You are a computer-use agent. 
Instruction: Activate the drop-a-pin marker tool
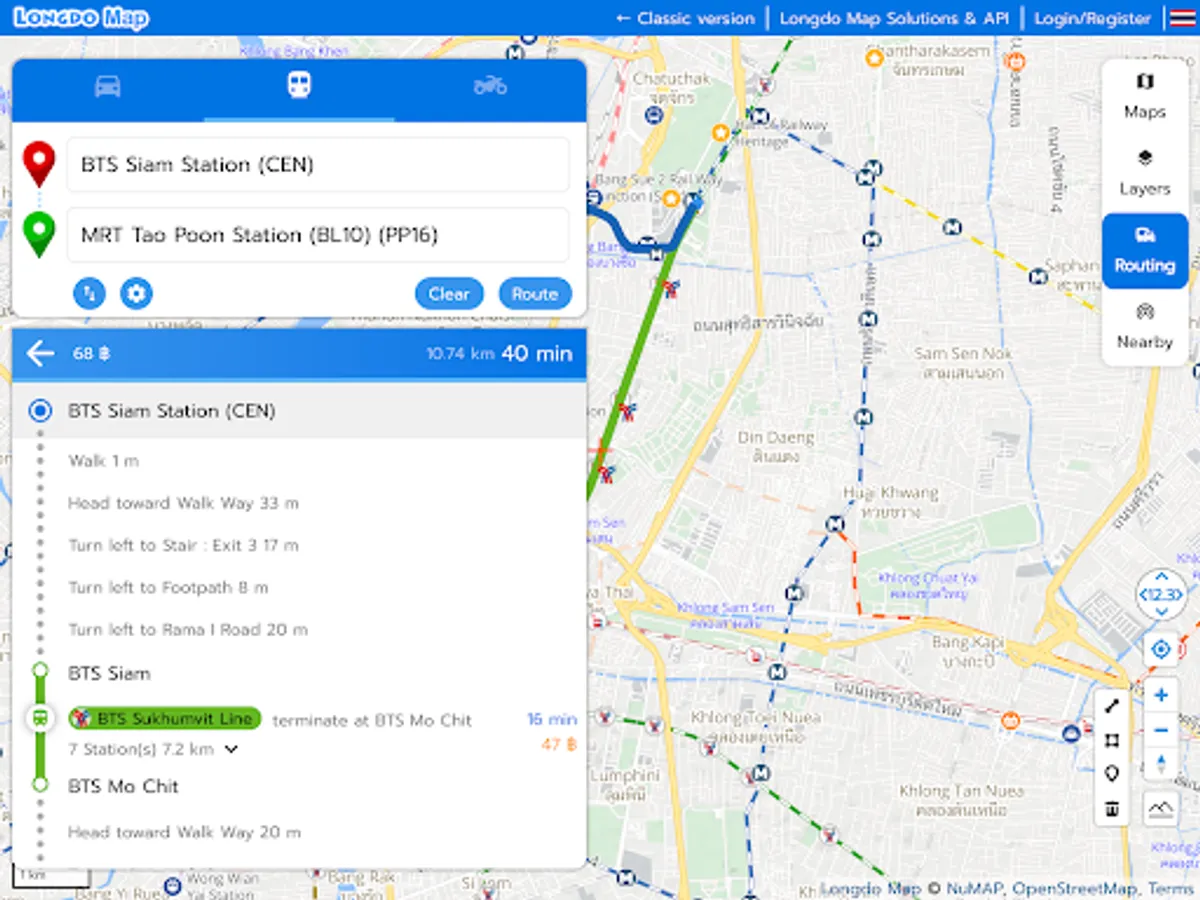pyautogui.click(x=1112, y=772)
